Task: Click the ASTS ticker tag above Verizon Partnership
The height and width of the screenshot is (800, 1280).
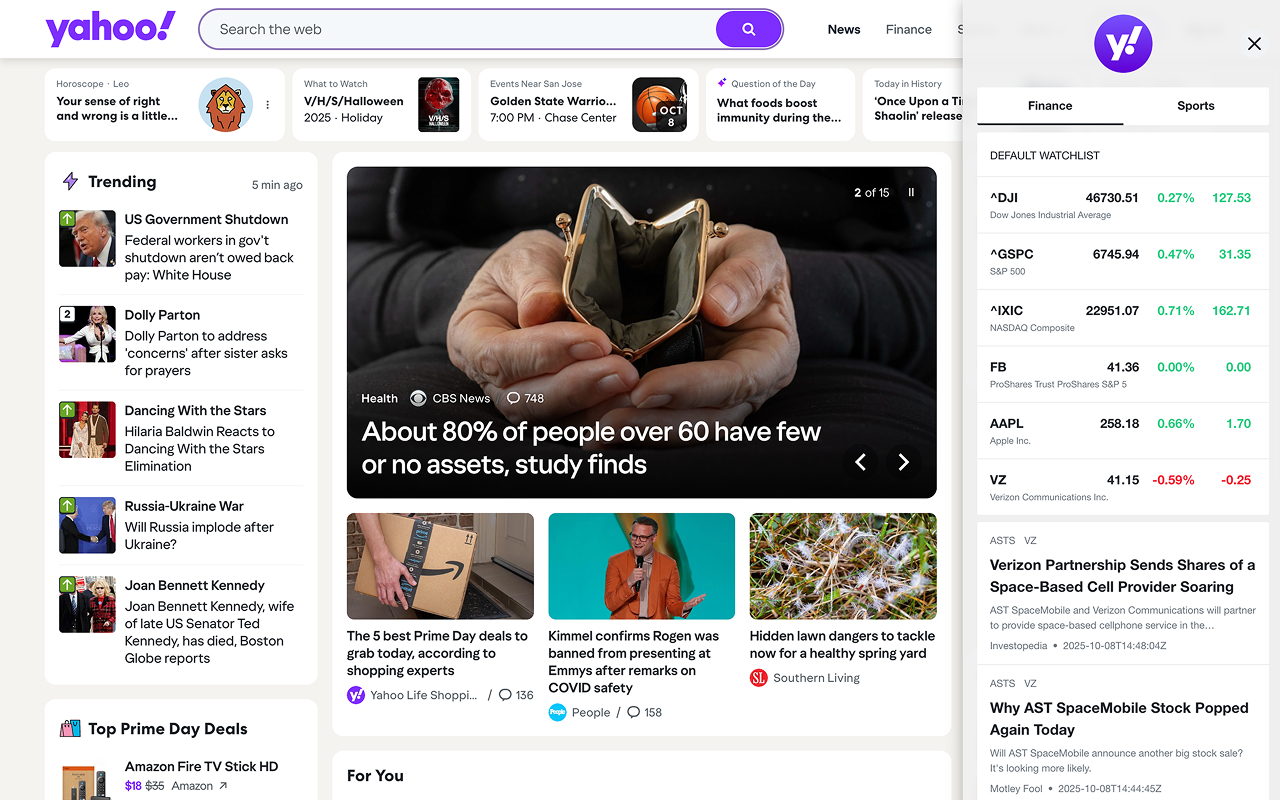Action: pos(1002,541)
